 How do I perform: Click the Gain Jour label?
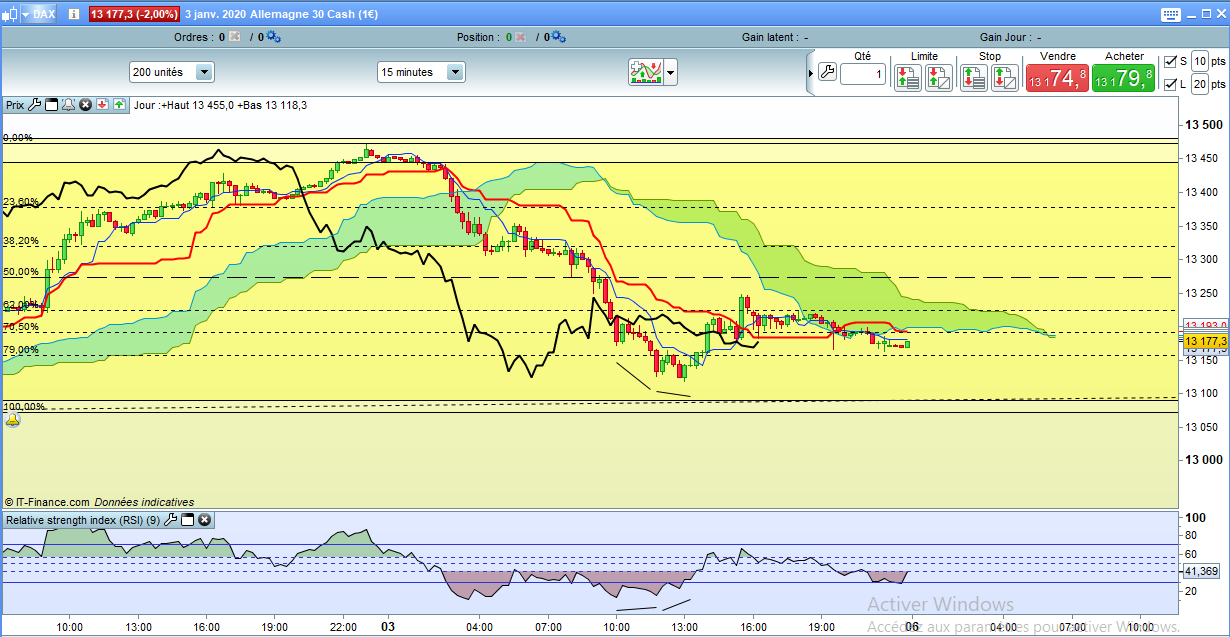click(1005, 37)
